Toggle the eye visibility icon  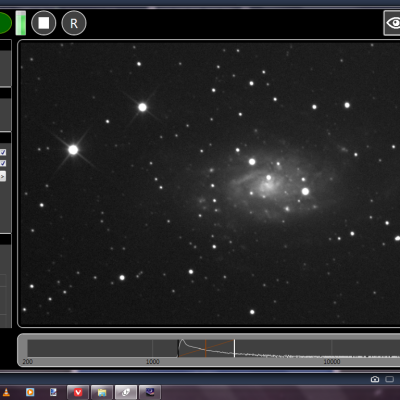393,23
